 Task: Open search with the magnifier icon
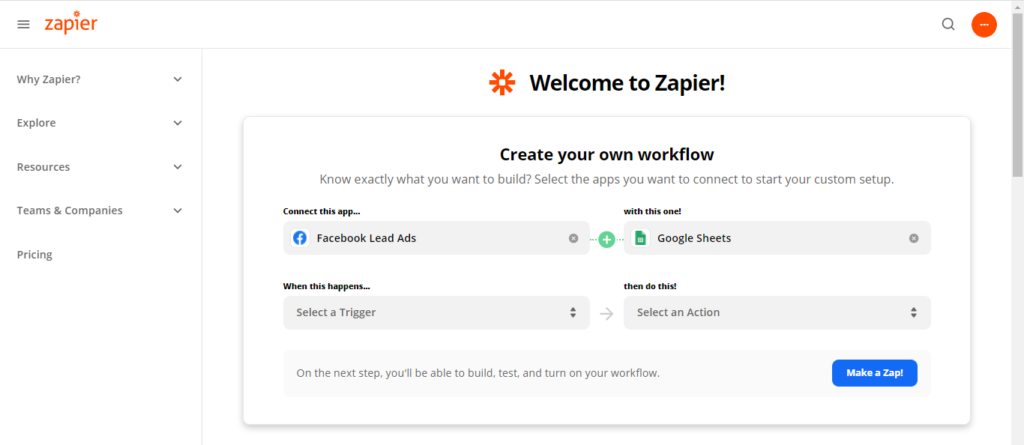point(948,24)
